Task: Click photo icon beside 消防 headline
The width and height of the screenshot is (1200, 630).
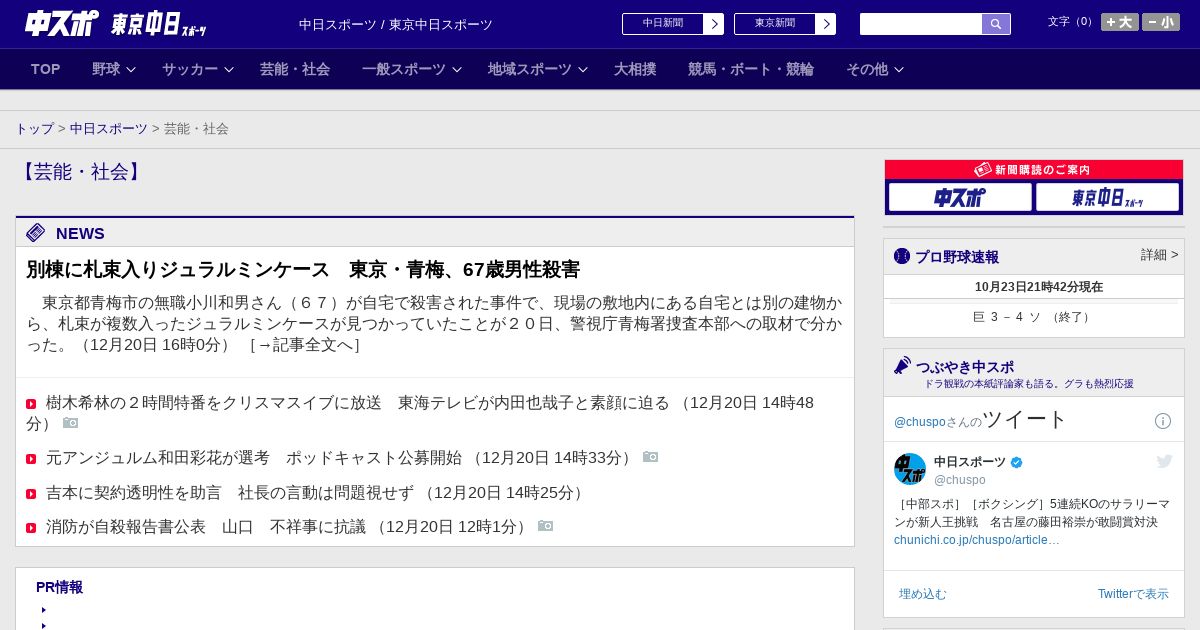Action: tap(545, 526)
